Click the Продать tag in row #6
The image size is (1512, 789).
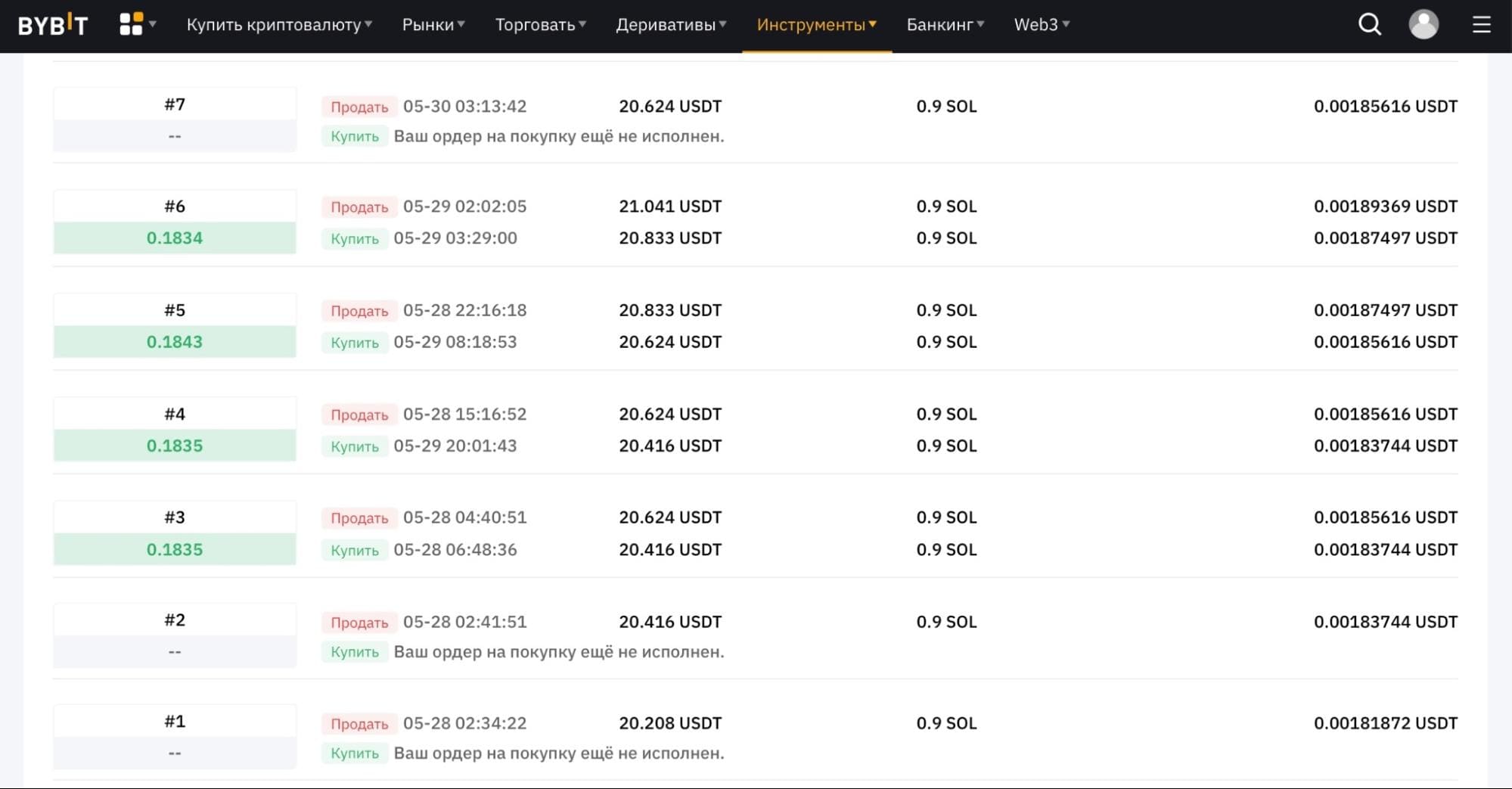coord(359,207)
